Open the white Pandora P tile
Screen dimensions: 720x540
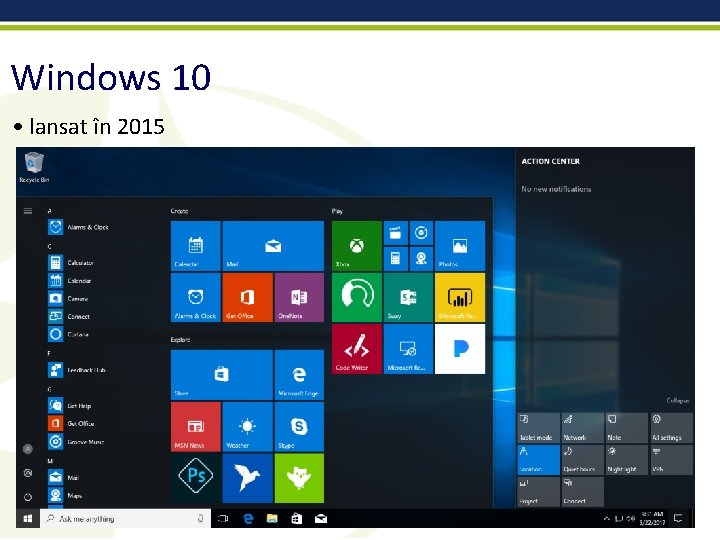(460, 349)
